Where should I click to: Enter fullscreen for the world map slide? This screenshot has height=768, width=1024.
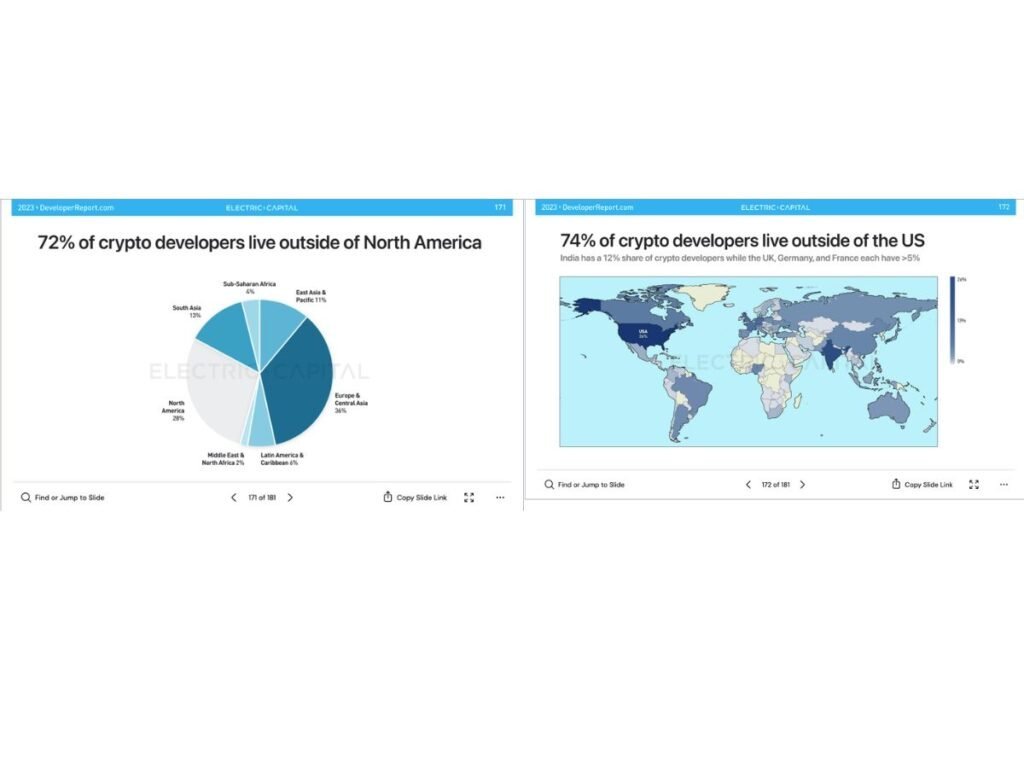(975, 484)
